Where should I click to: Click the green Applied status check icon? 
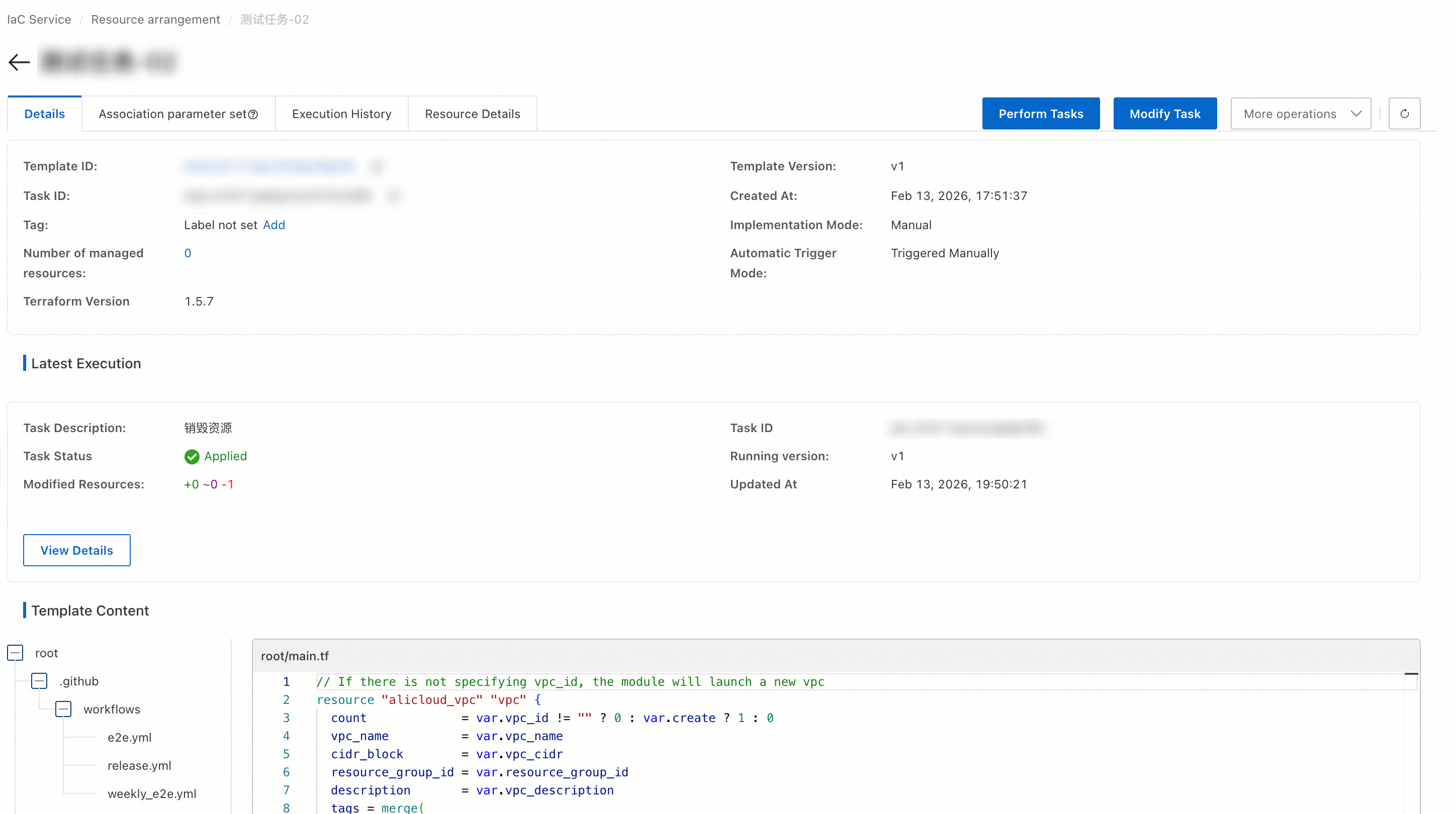click(x=192, y=456)
